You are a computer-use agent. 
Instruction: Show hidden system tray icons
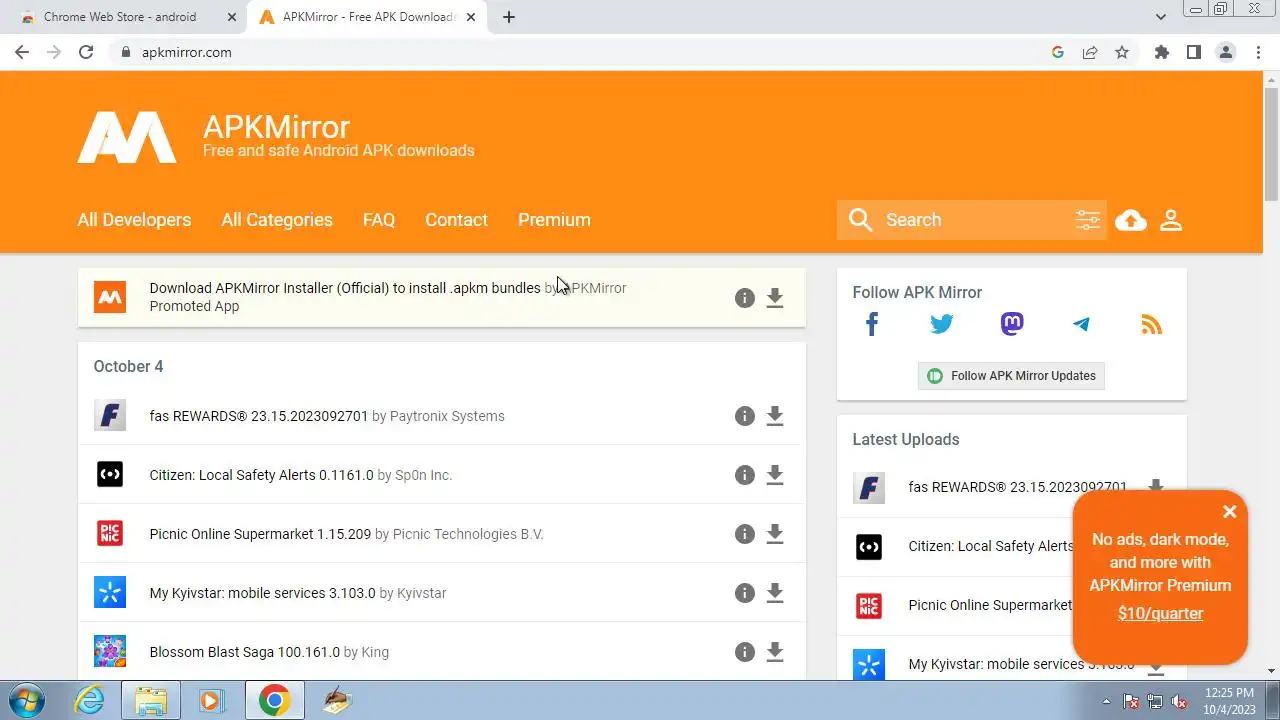1106,701
